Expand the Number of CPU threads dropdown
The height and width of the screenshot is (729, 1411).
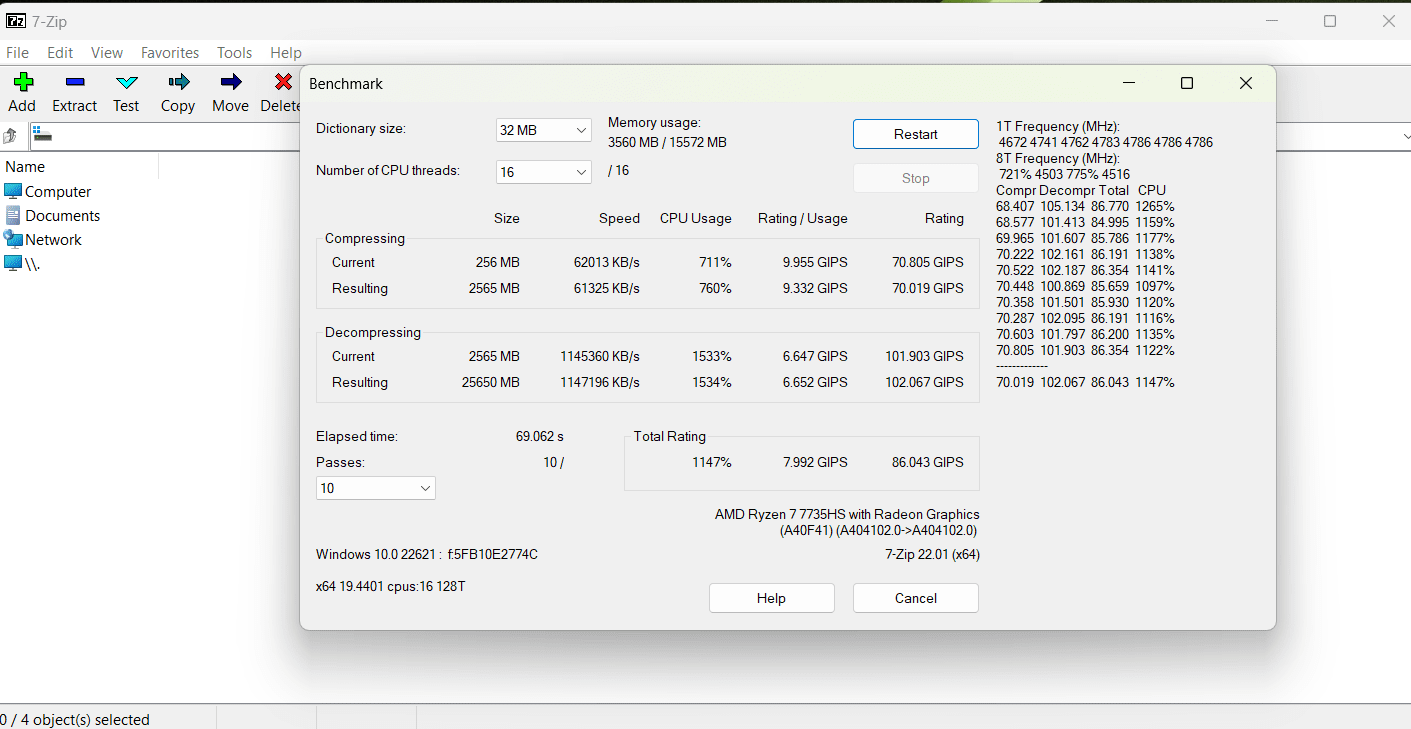click(x=543, y=172)
